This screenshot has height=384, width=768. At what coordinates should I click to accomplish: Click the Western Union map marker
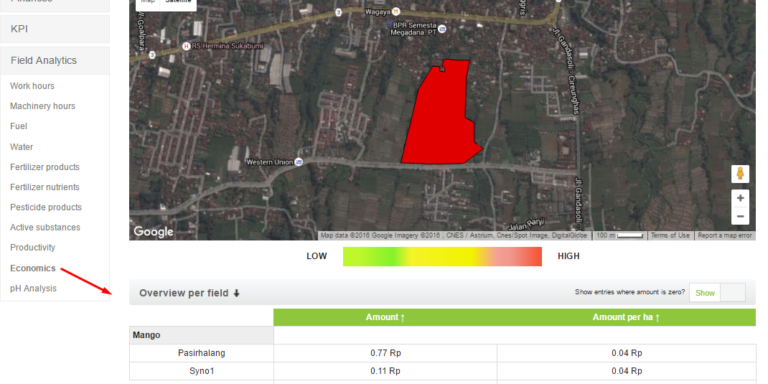pyautogui.click(x=299, y=162)
